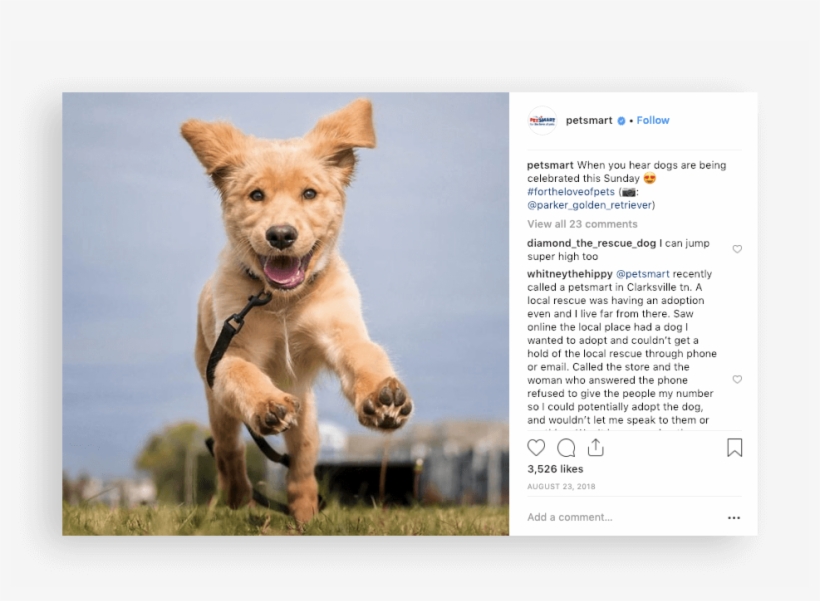The image size is (820, 601).
Task: View all 23 comments
Action: pos(582,224)
